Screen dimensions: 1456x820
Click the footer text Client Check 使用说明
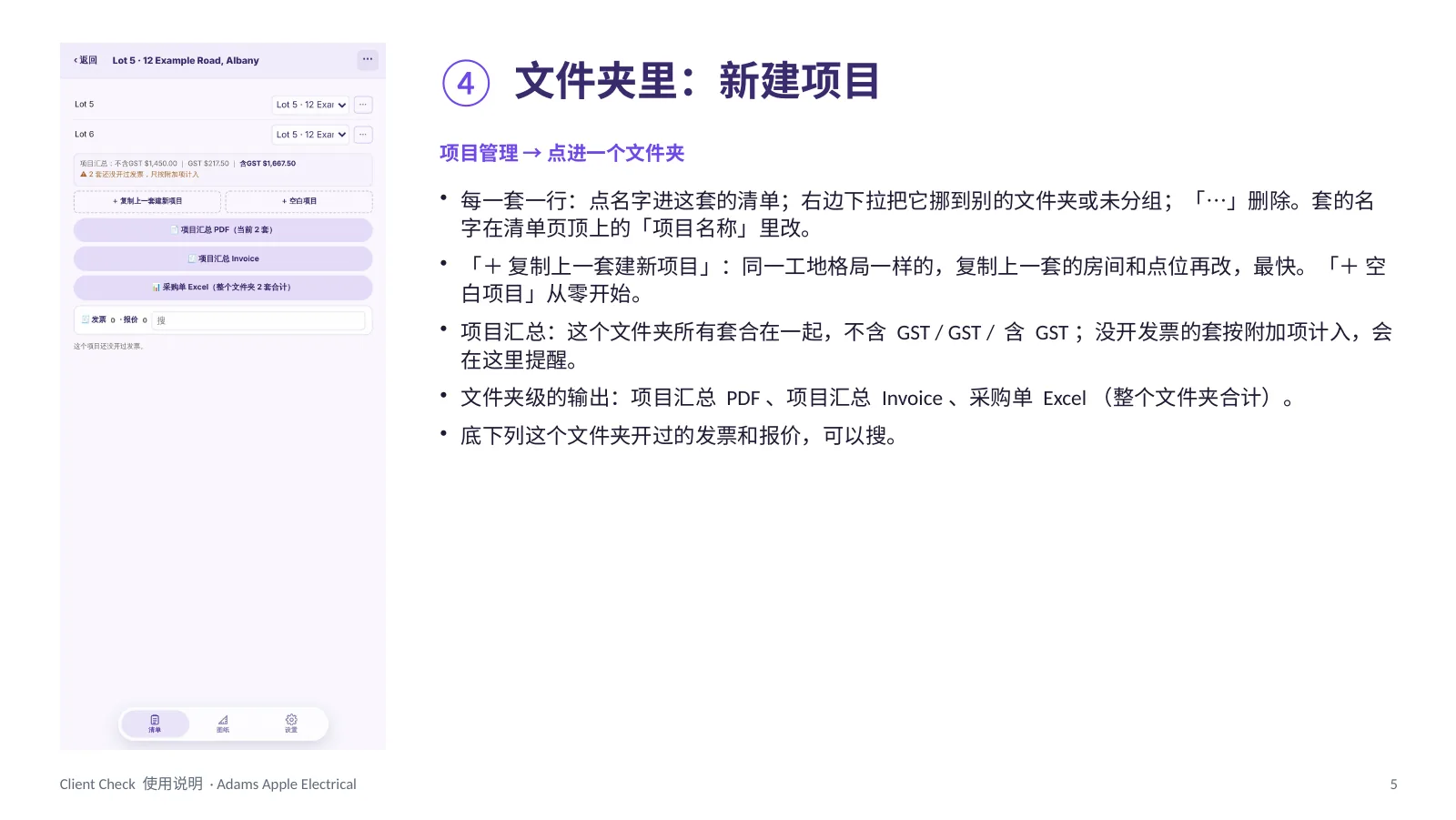click(131, 784)
